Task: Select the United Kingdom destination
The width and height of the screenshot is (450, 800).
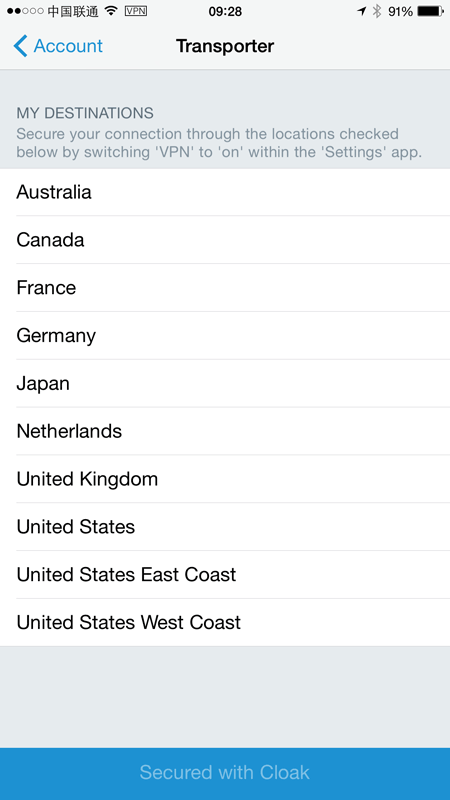Action: (225, 479)
